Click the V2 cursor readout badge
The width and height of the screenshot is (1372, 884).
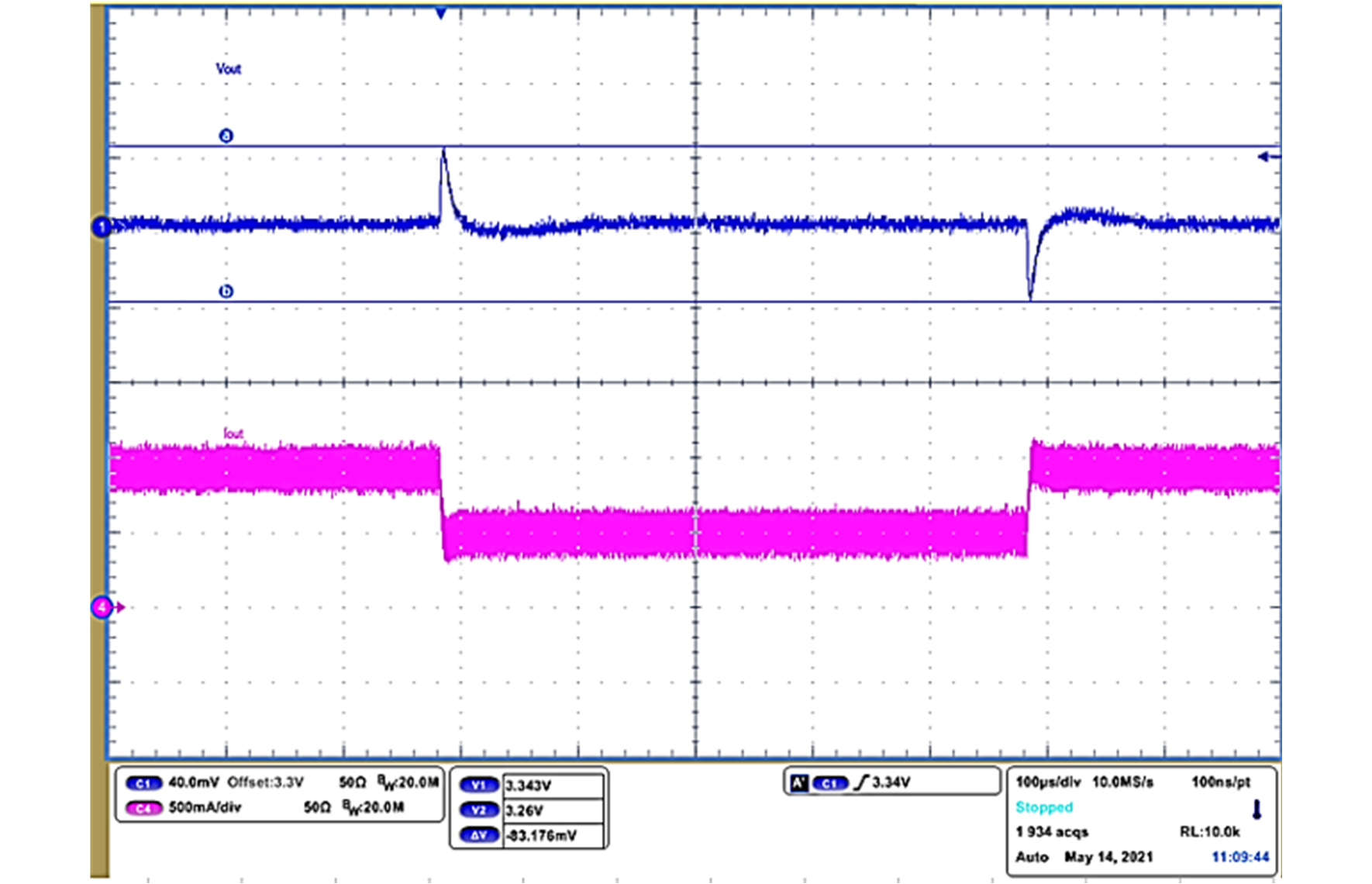478,810
